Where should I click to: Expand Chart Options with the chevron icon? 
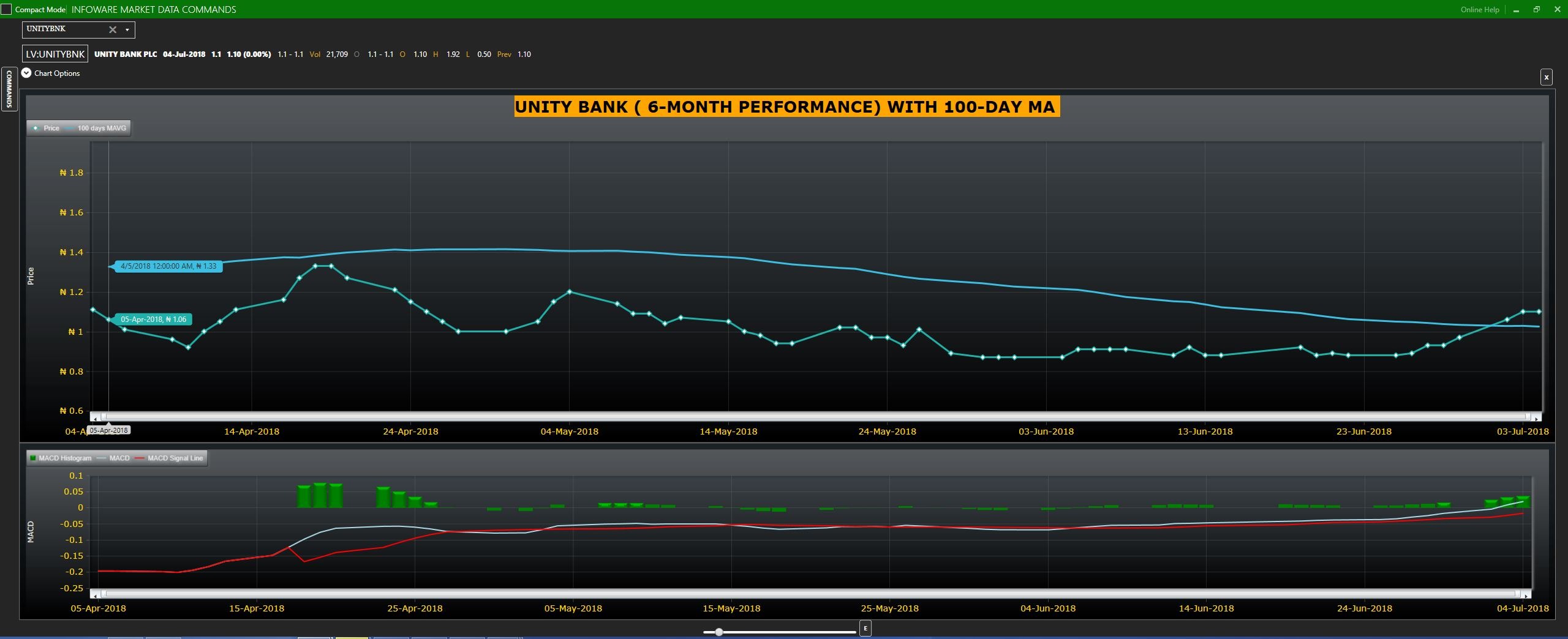pyautogui.click(x=26, y=73)
